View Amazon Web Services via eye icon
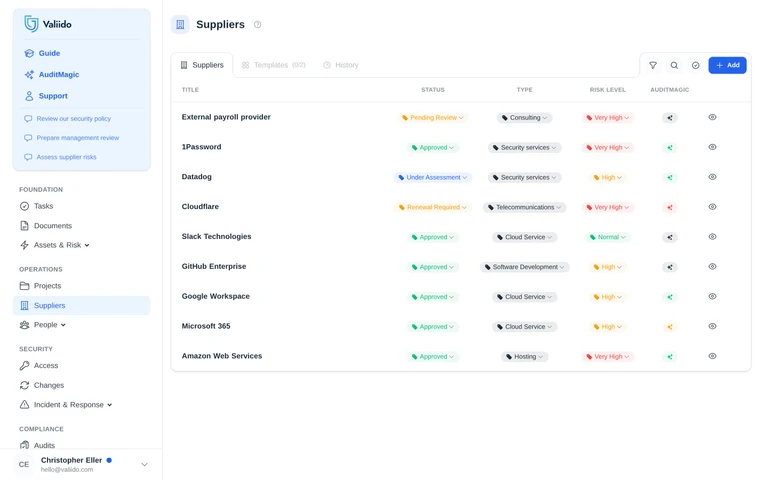 pyautogui.click(x=712, y=356)
